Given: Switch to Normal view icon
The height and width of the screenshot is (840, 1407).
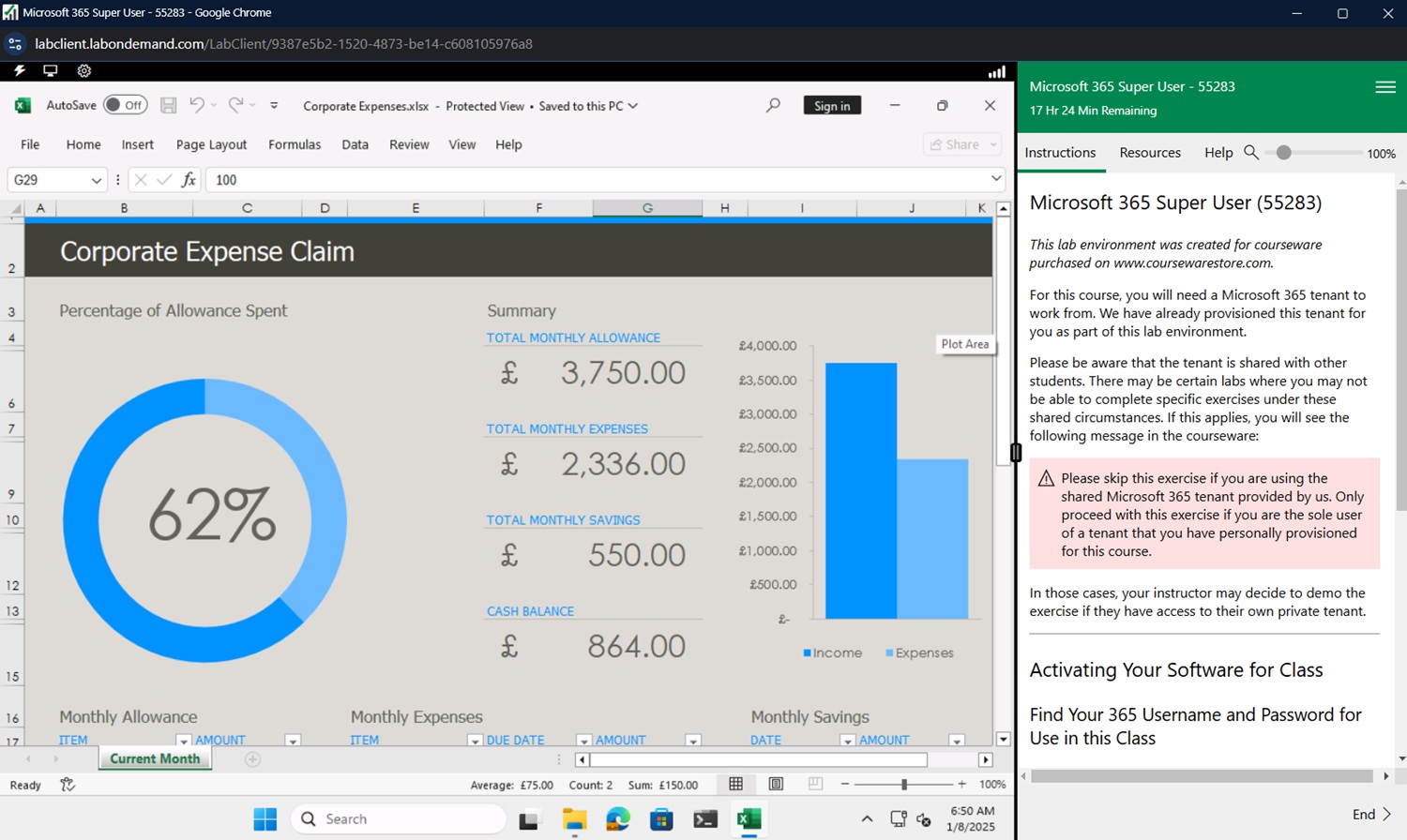Looking at the screenshot, I should tap(736, 784).
